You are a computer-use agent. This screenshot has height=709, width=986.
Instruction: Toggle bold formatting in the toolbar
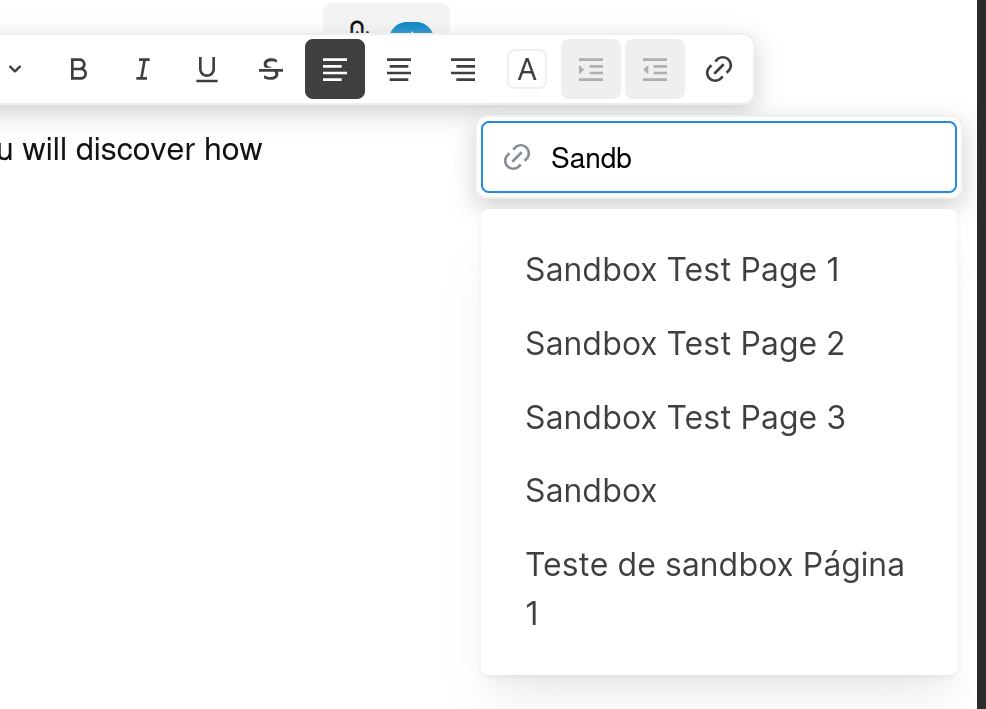79,69
